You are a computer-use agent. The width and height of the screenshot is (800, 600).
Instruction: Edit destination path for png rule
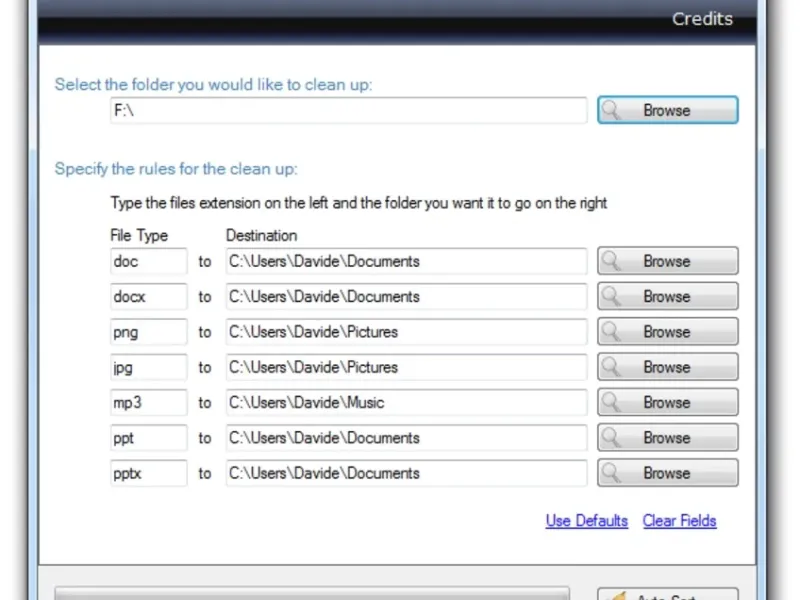click(x=406, y=332)
